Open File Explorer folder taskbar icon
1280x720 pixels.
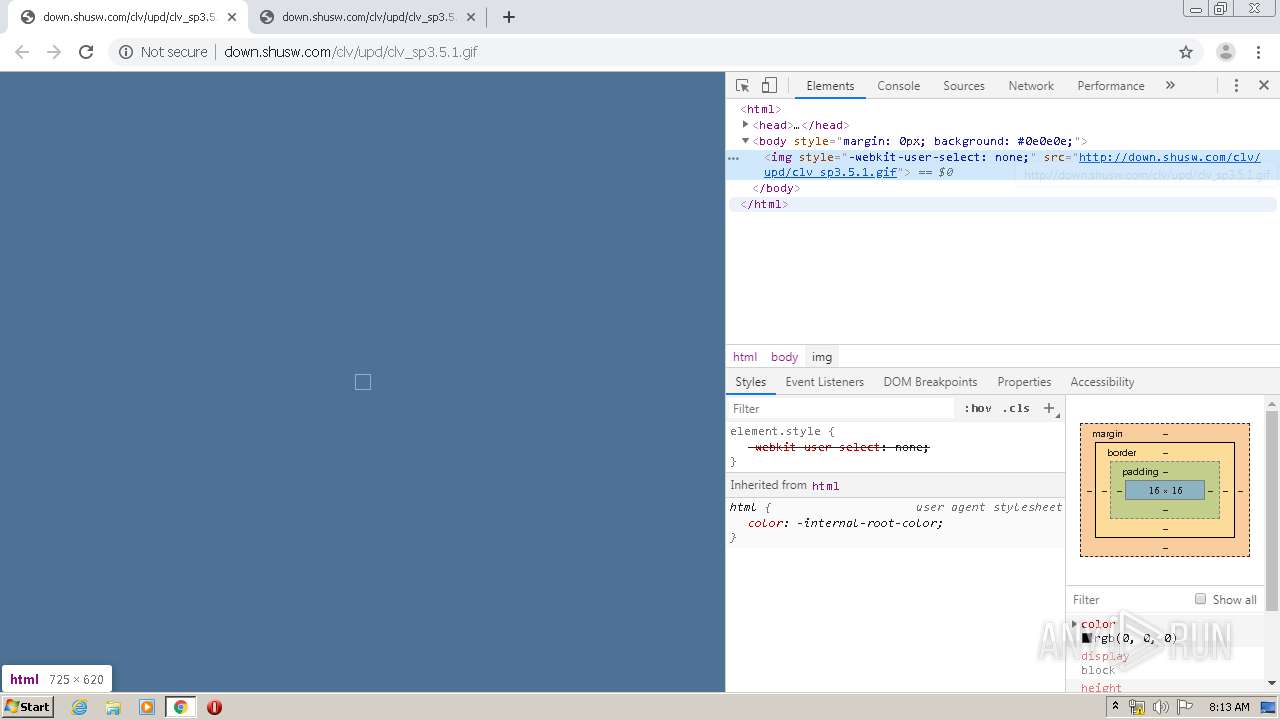(113, 707)
